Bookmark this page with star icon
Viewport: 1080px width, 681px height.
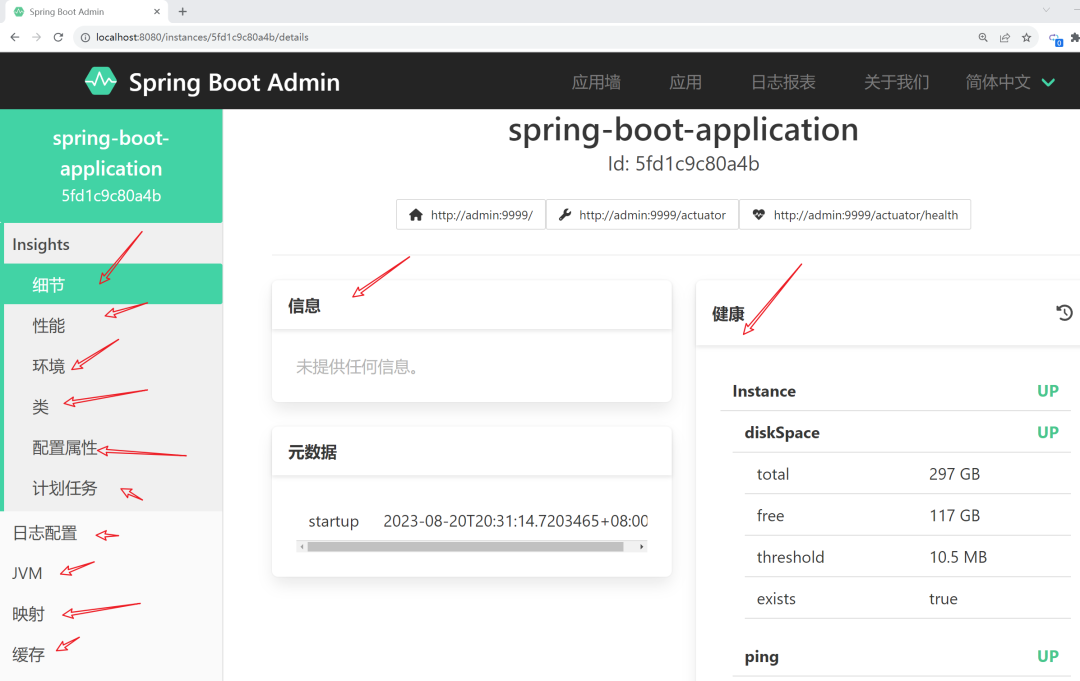1026,37
